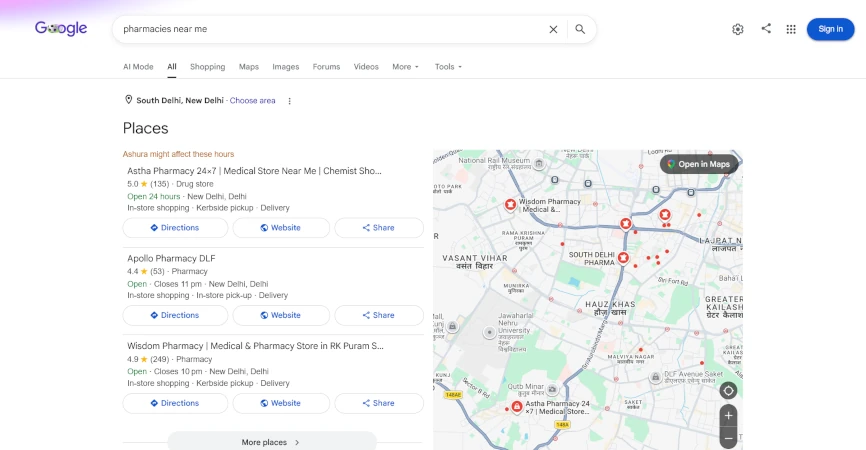Click the share icon in header
This screenshot has height=450, width=866.
(766, 28)
